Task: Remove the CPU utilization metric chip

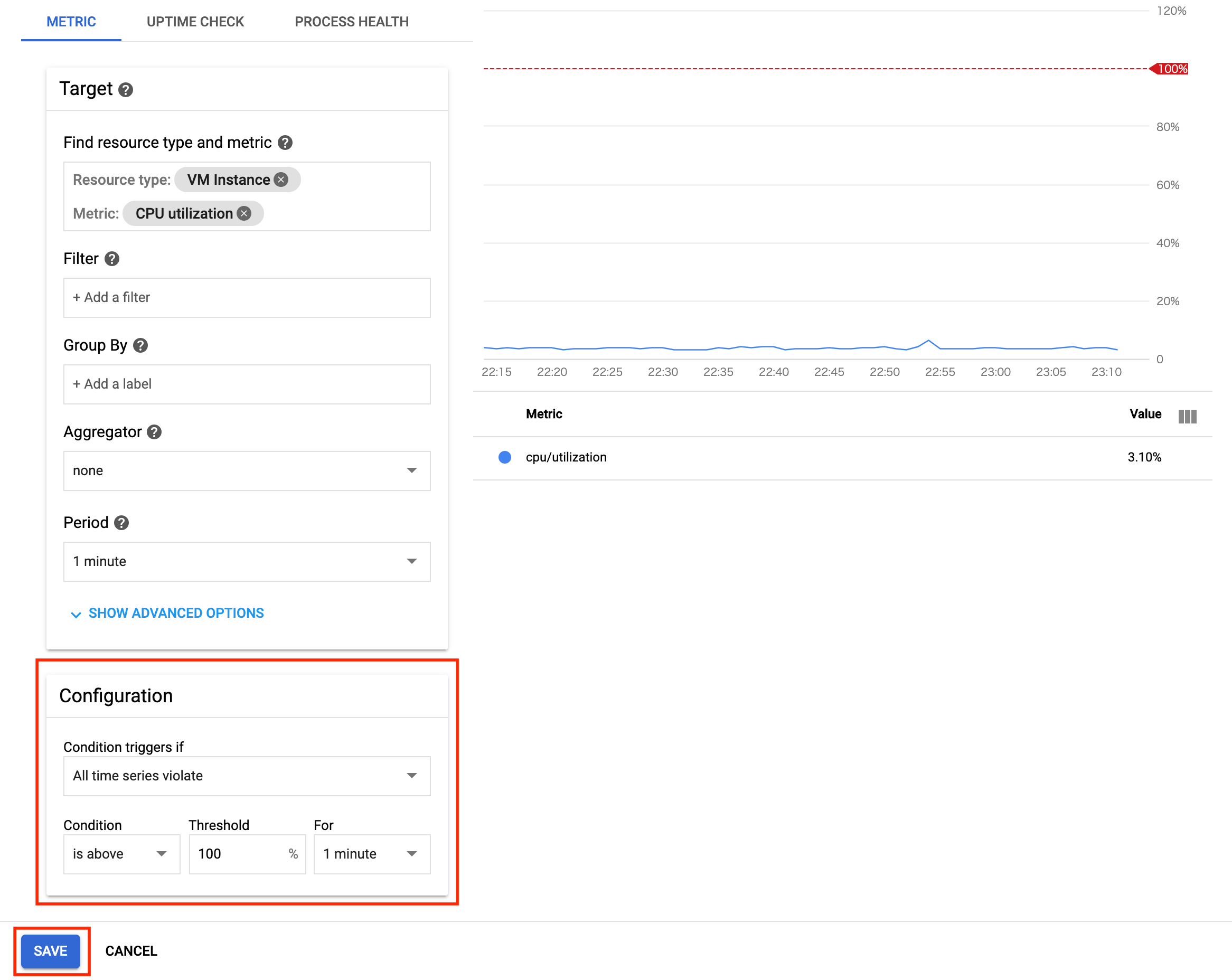Action: 244,214
